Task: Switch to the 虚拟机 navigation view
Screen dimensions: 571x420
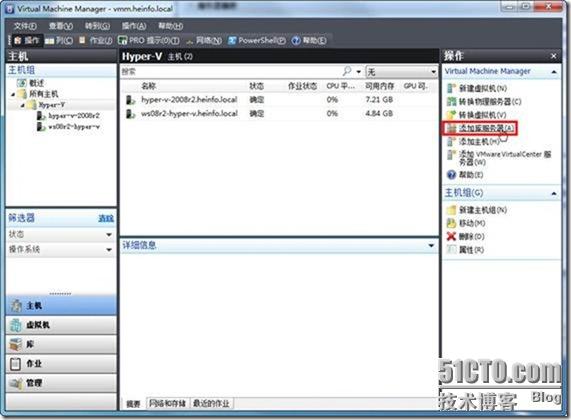Action: [61, 325]
